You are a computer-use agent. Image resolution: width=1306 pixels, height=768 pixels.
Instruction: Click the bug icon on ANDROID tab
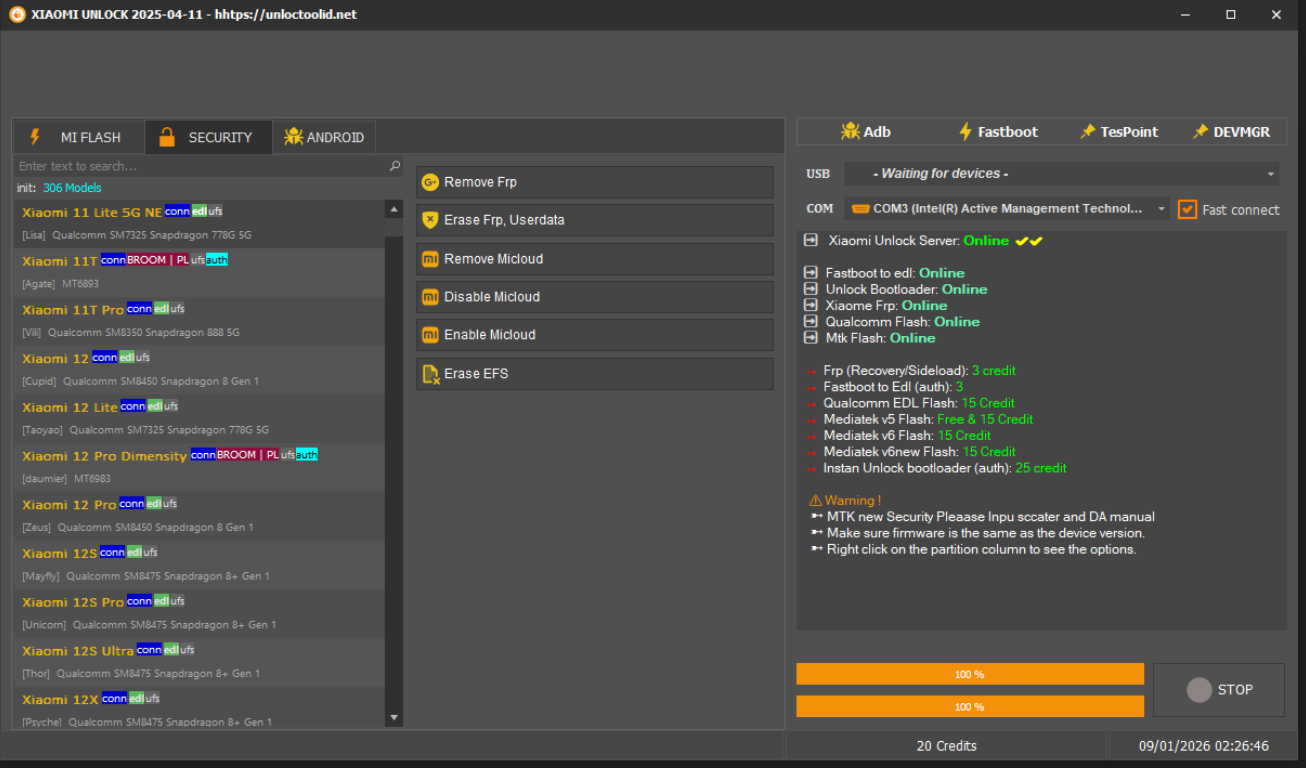(293, 137)
